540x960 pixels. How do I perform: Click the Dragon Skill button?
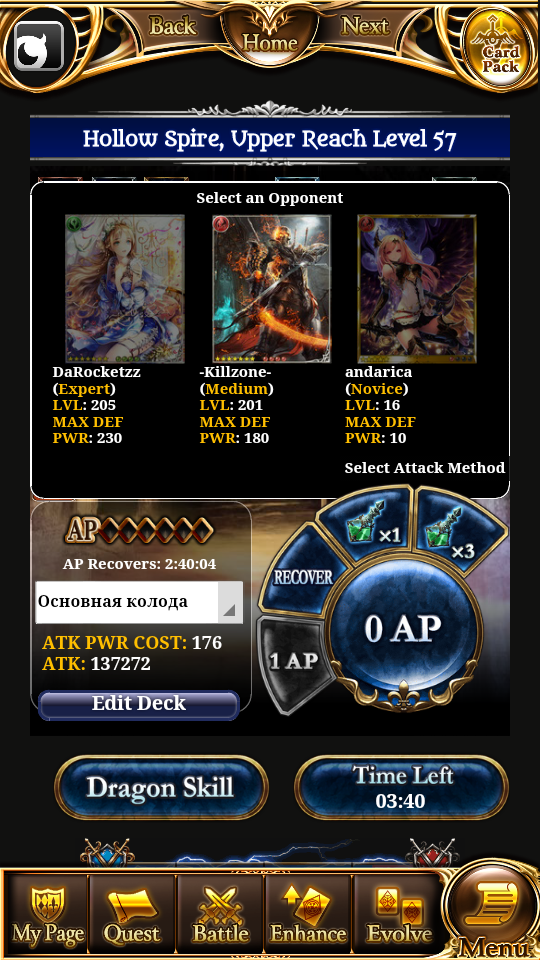click(161, 787)
